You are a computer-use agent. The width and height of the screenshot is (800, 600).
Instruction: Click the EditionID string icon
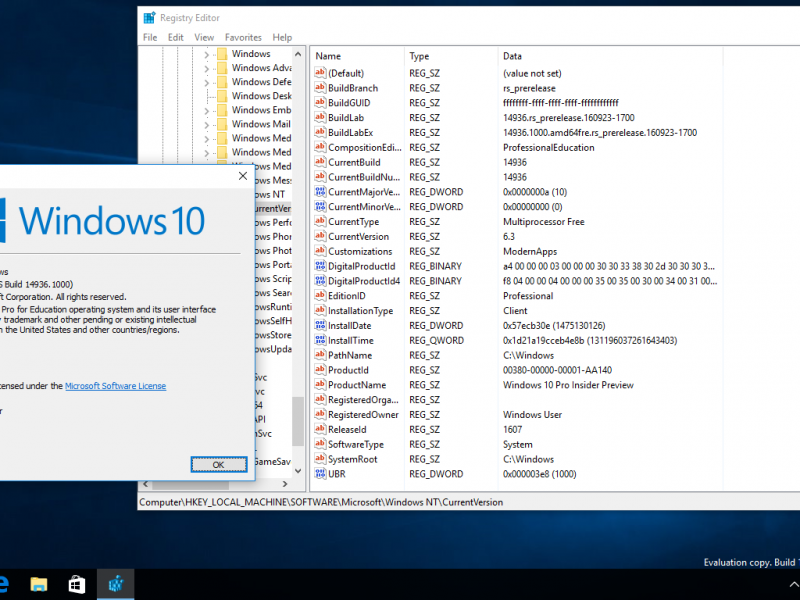pyautogui.click(x=320, y=295)
